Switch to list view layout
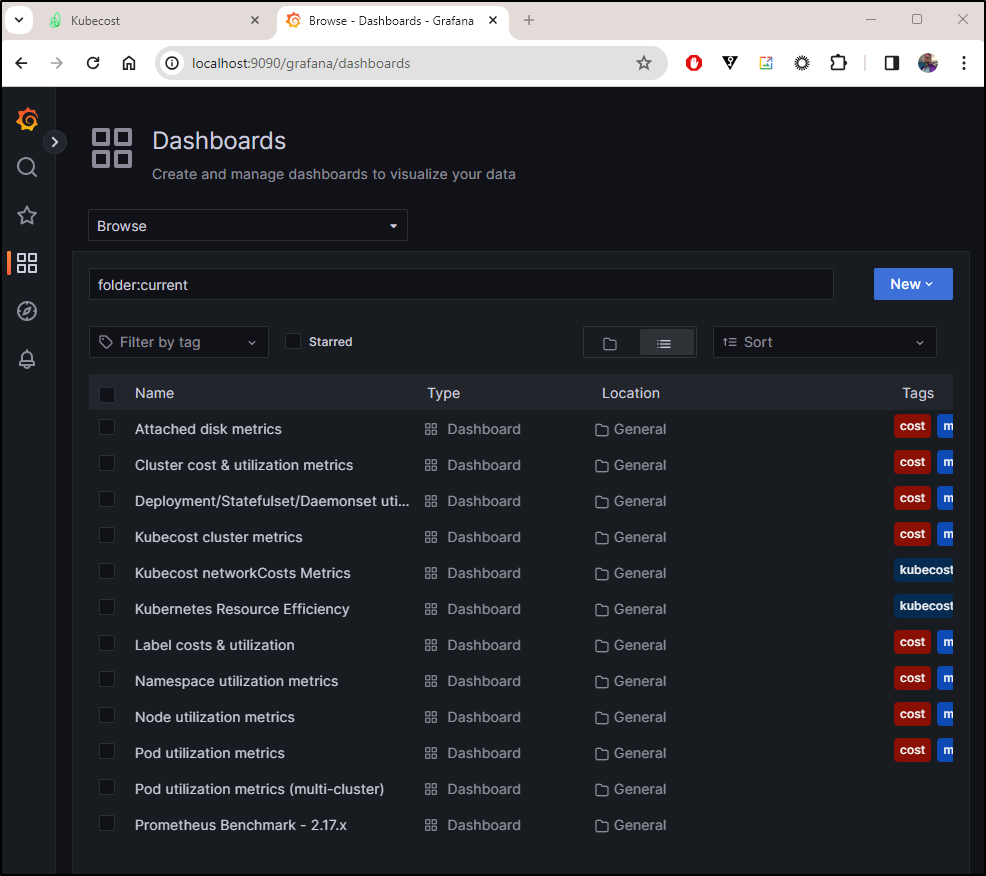Viewport: 986px width, 876px height. point(666,343)
